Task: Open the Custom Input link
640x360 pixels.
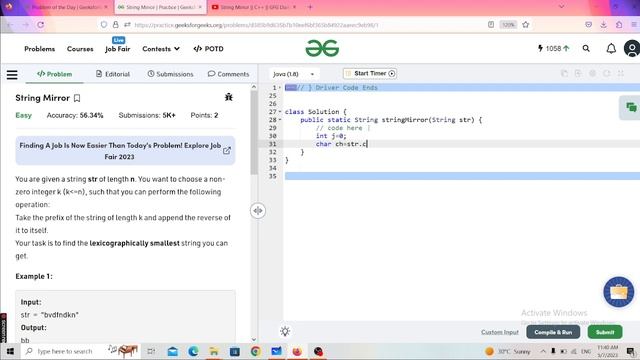Action: tap(500, 332)
